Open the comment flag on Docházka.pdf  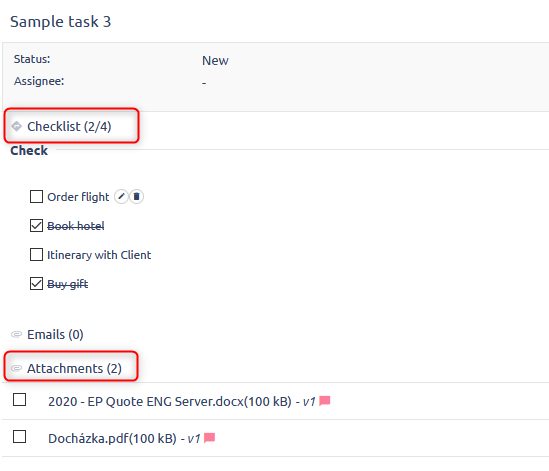point(209,438)
